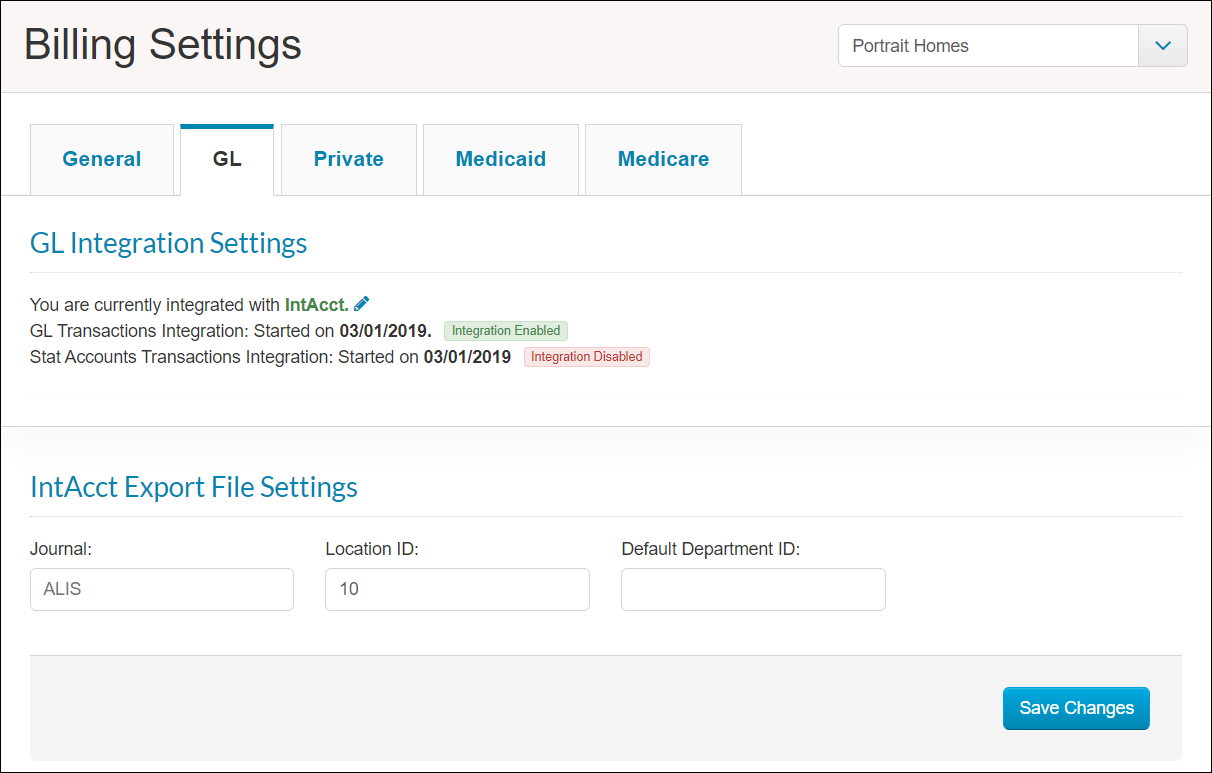Screen dimensions: 1212x773
Task: Click the pencil edit icon beside IntAcct
Action: tap(362, 304)
